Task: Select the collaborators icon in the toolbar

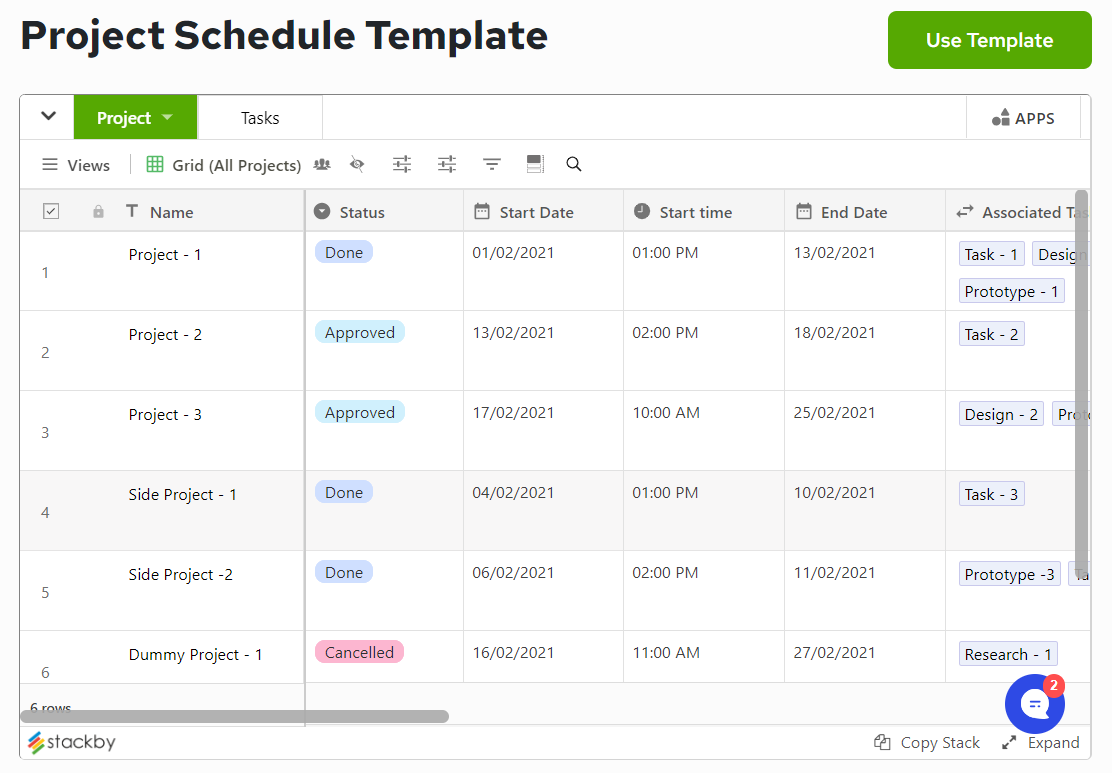Action: pyautogui.click(x=322, y=163)
